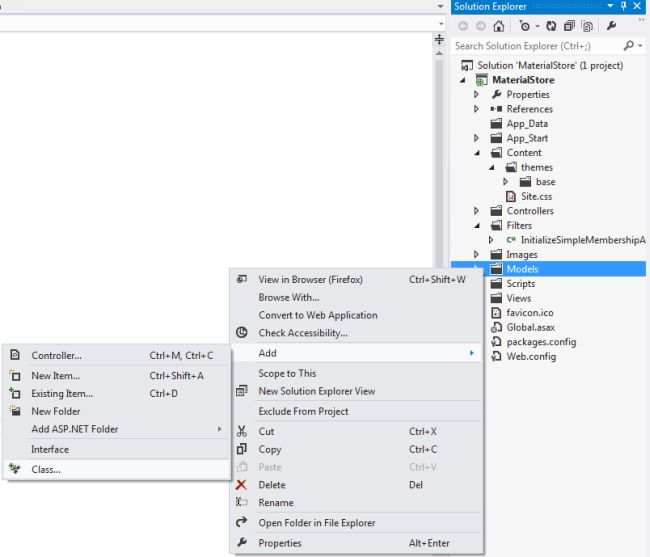Choose Rename from context menu
The image size is (650, 557).
pyautogui.click(x=357, y=503)
